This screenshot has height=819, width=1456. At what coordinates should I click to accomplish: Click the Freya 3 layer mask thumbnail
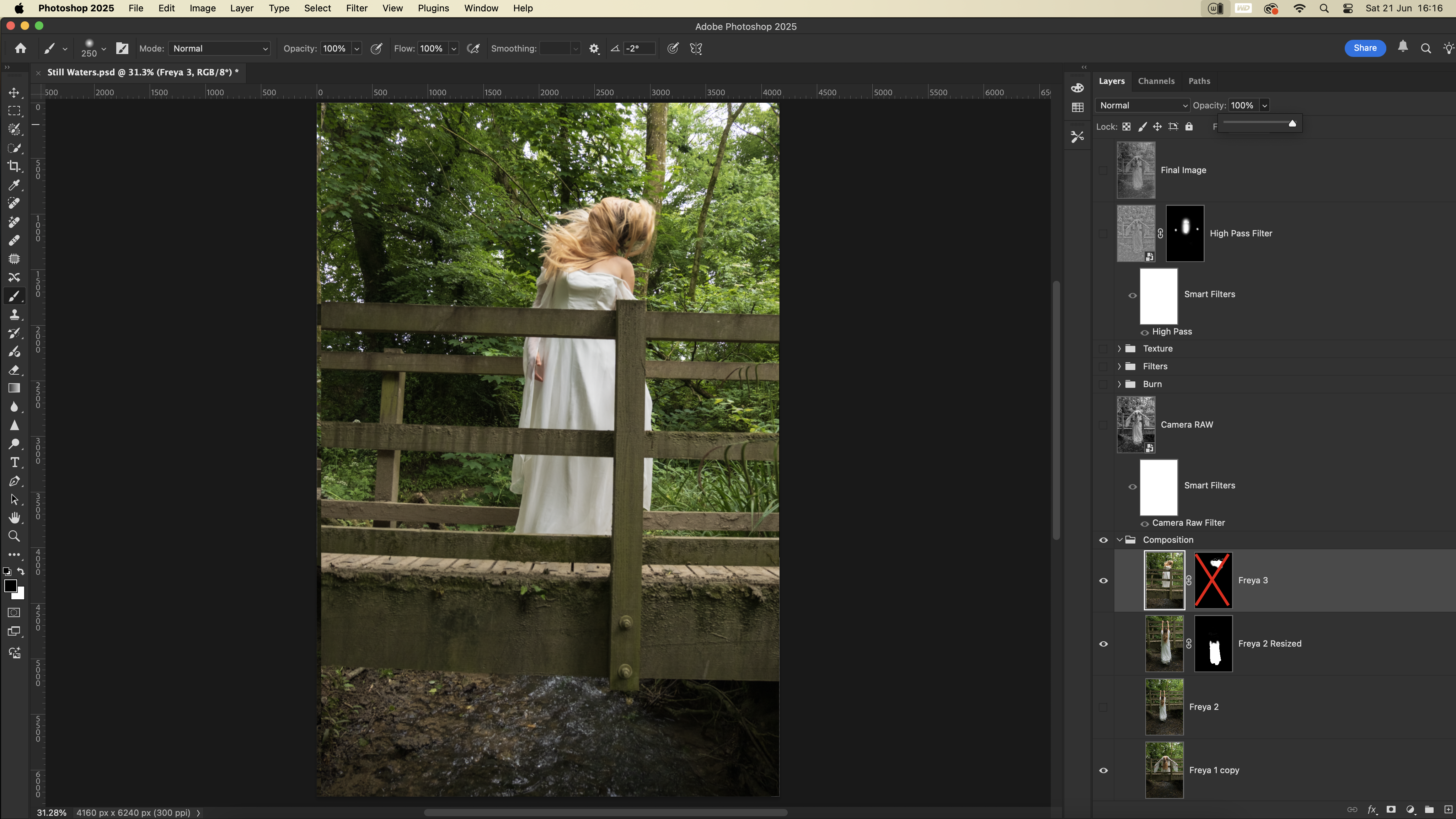[1213, 580]
